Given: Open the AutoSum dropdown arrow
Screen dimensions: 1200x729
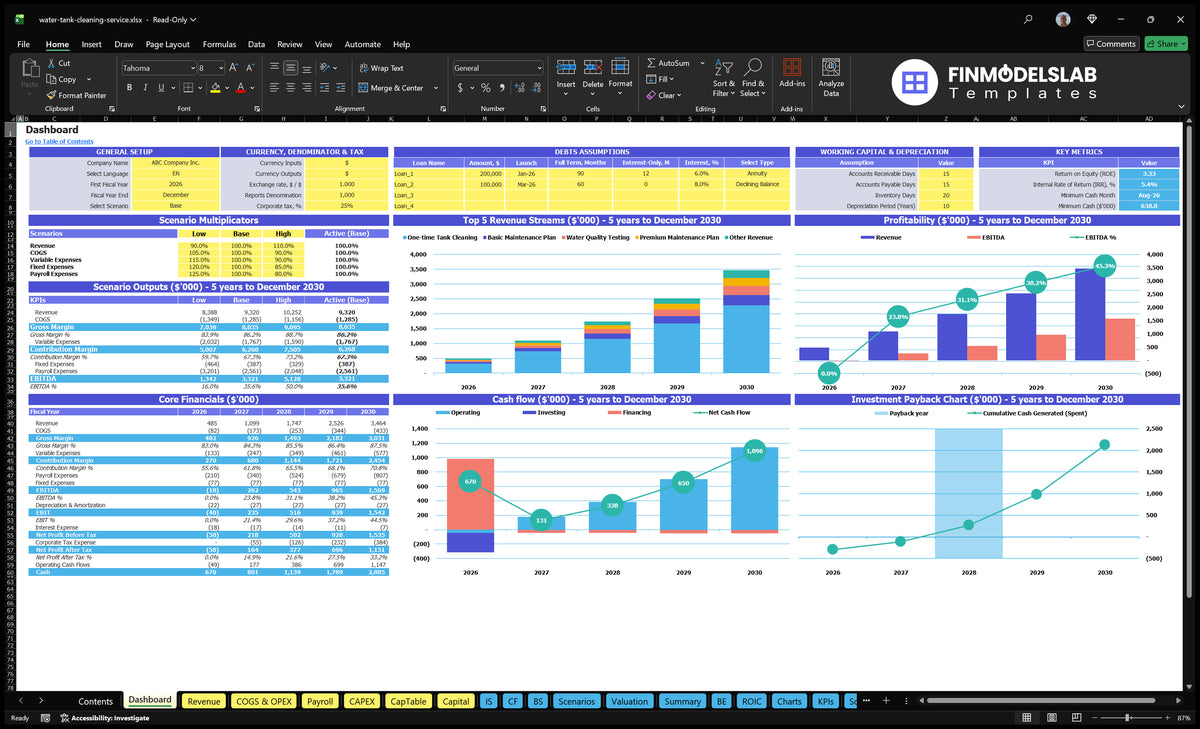Looking at the screenshot, I should coord(701,63).
